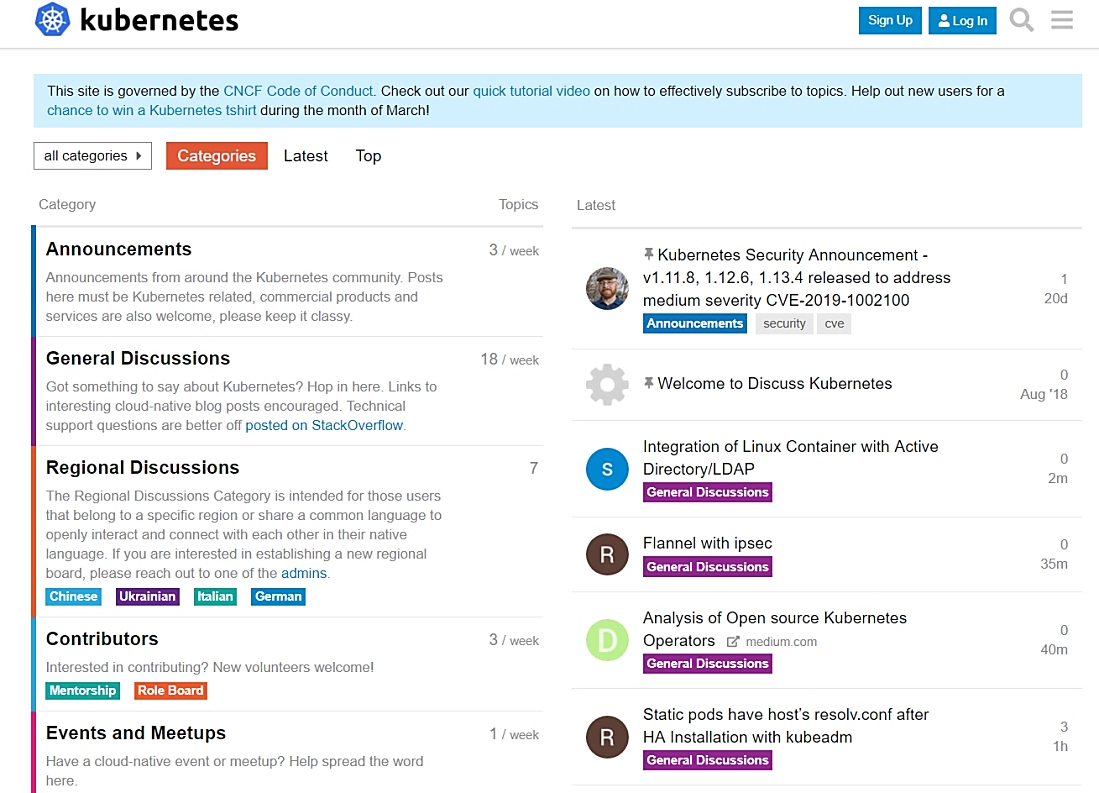
Task: Open the hamburger menu icon
Action: (x=1062, y=20)
